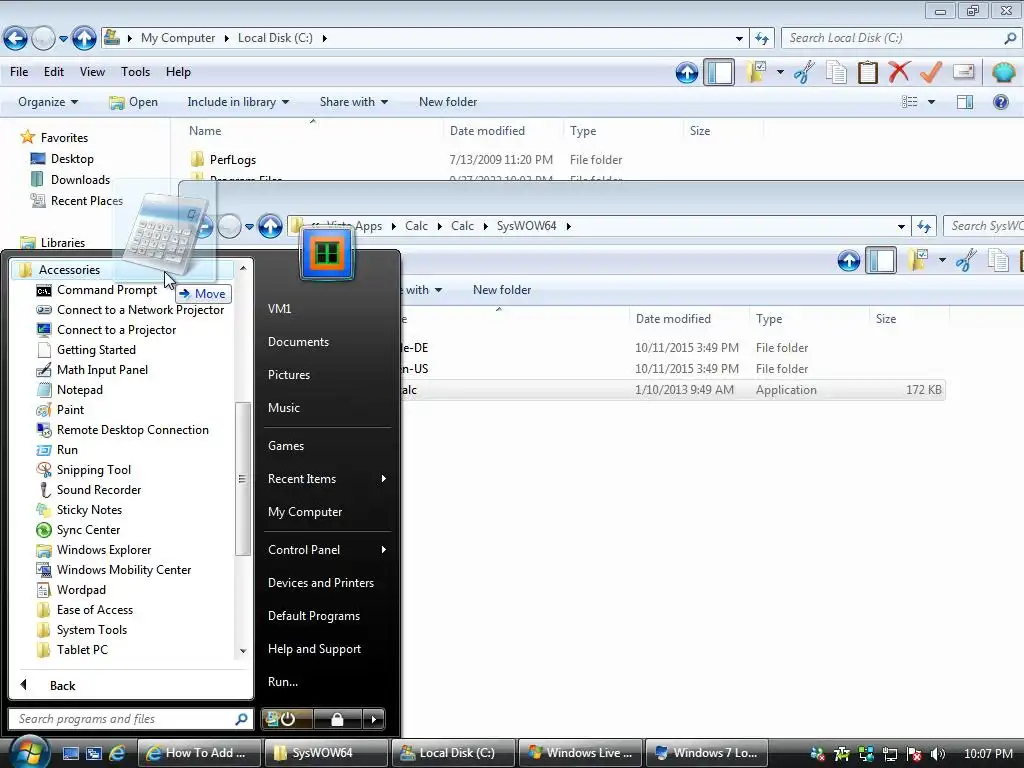Click the blue Up icon in Local Disk toolbar
1024x768 pixels.
[x=686, y=72]
